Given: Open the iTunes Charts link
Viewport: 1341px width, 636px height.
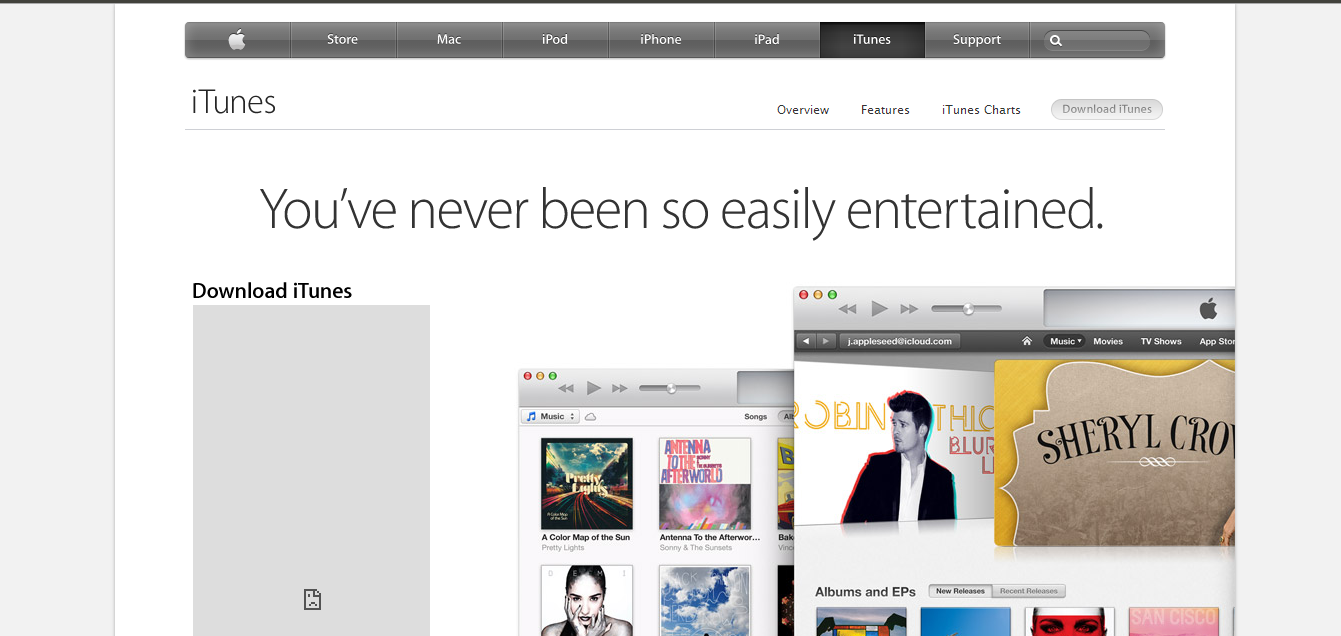Looking at the screenshot, I should pyautogui.click(x=981, y=110).
